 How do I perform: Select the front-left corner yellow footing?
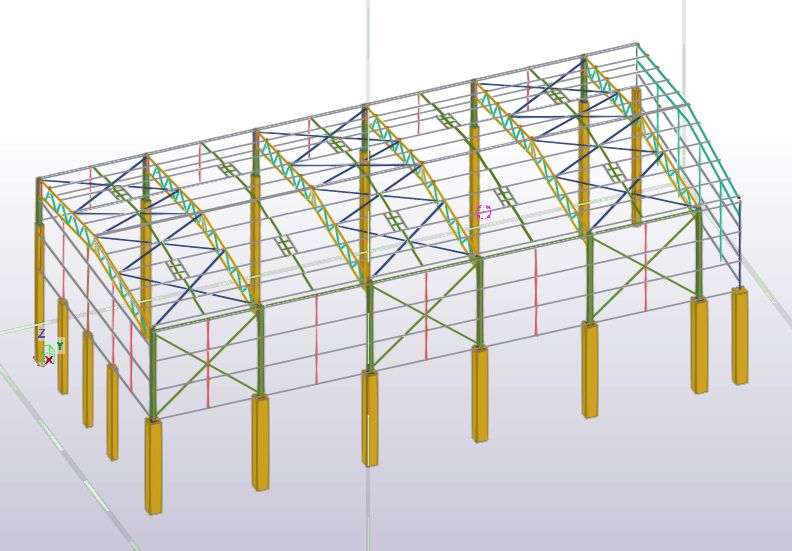[x=153, y=466]
